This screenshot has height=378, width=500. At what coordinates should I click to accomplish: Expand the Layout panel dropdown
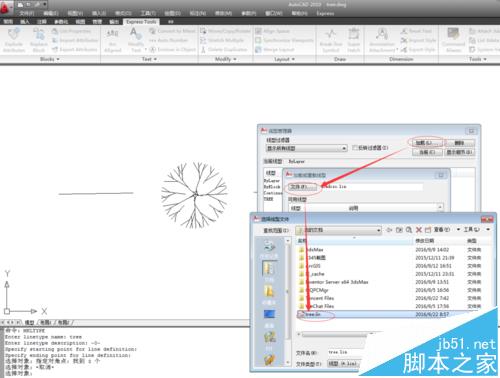point(284,59)
